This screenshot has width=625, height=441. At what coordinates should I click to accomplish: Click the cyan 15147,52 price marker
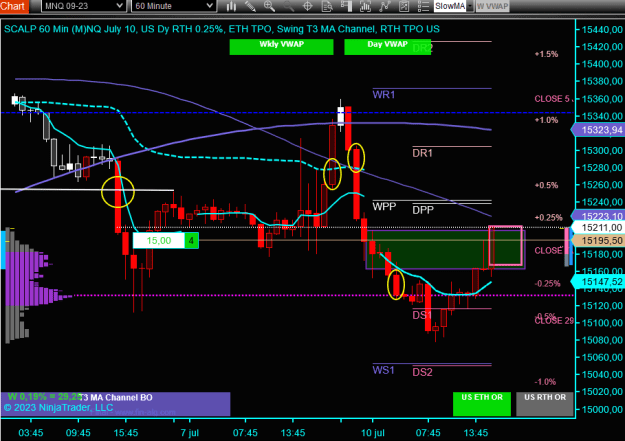(x=599, y=282)
